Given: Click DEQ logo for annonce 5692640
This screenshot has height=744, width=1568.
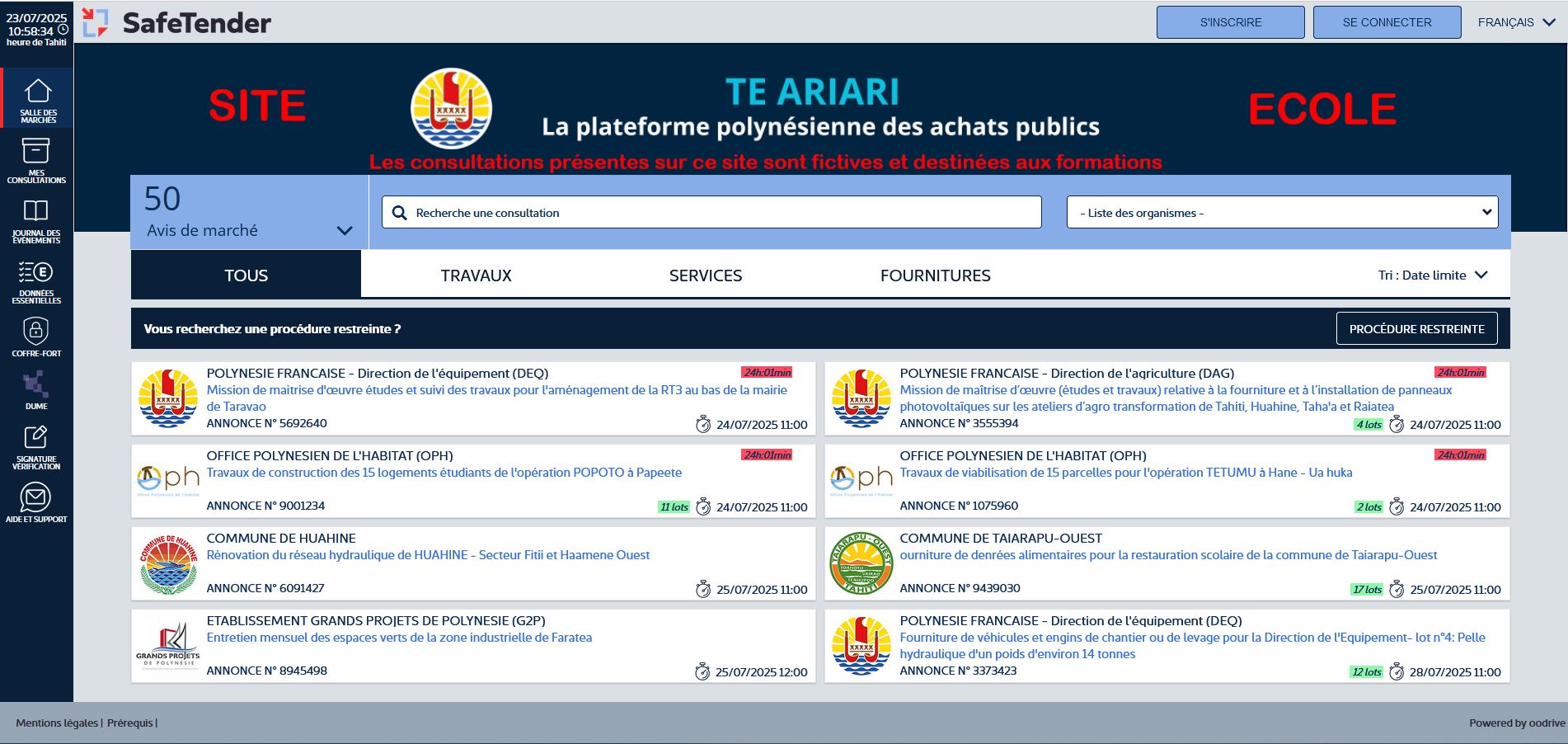Looking at the screenshot, I should coord(168,398).
